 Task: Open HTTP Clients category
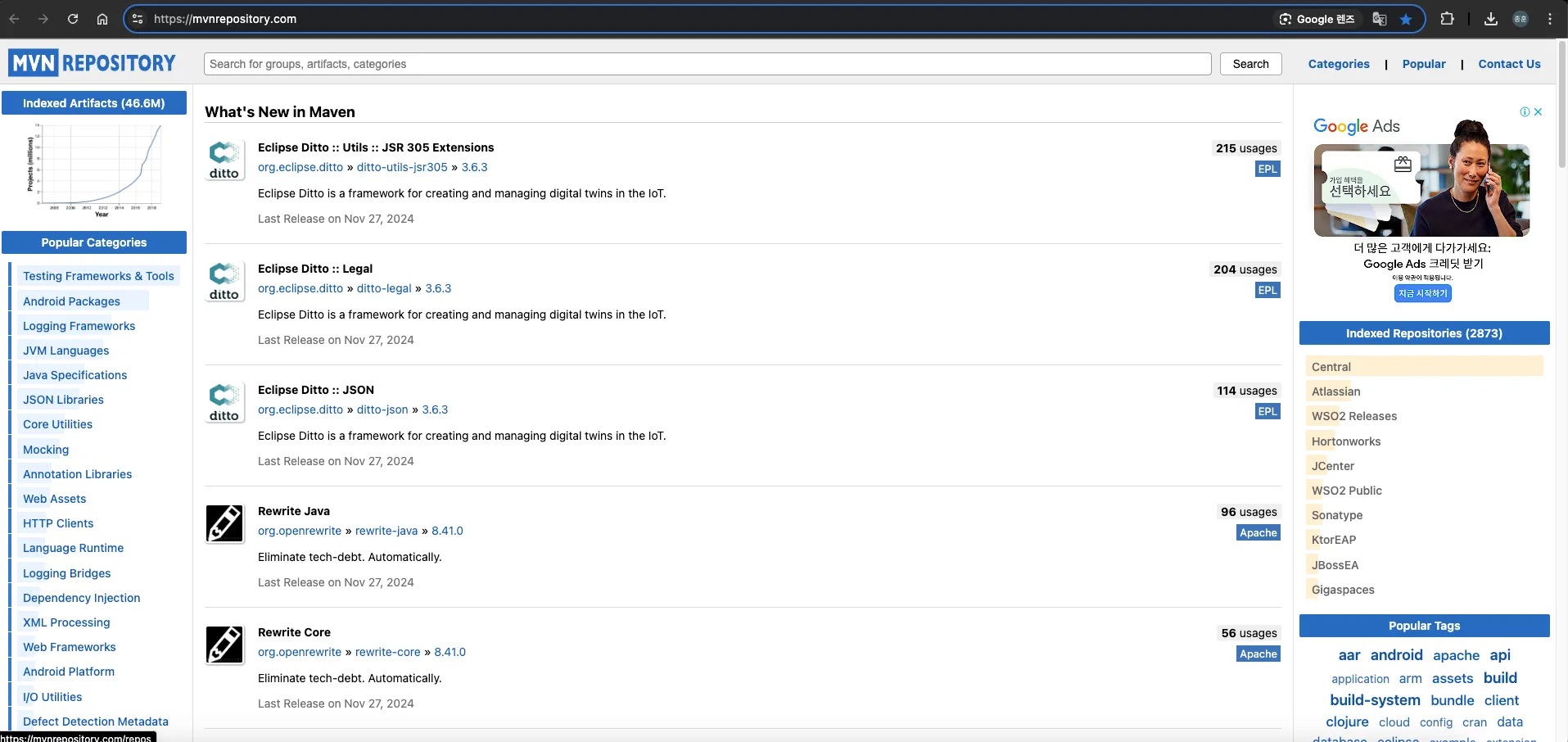pos(58,523)
